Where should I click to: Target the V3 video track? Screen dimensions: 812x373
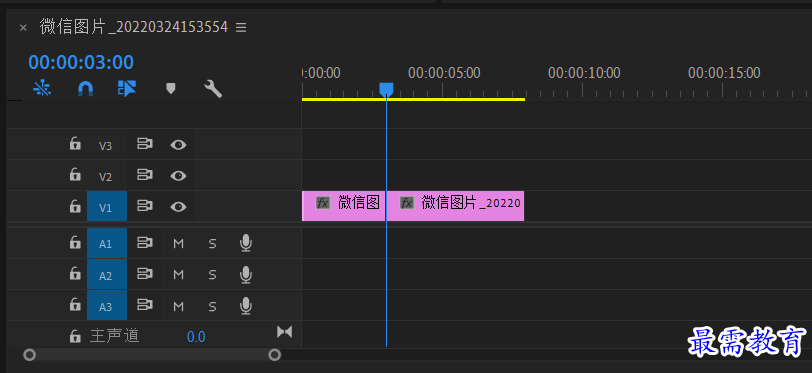[106, 146]
